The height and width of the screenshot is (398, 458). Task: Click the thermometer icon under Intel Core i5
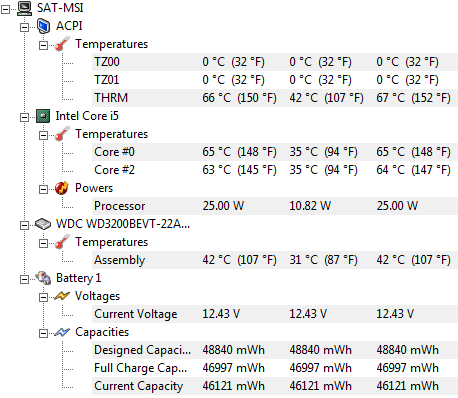click(x=62, y=134)
